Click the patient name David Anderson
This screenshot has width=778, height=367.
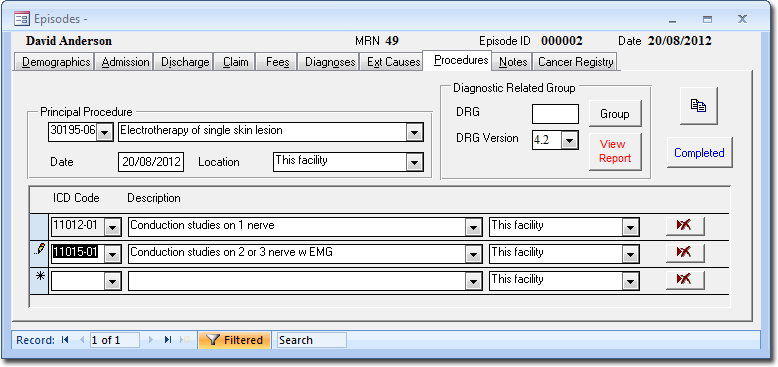(69, 41)
